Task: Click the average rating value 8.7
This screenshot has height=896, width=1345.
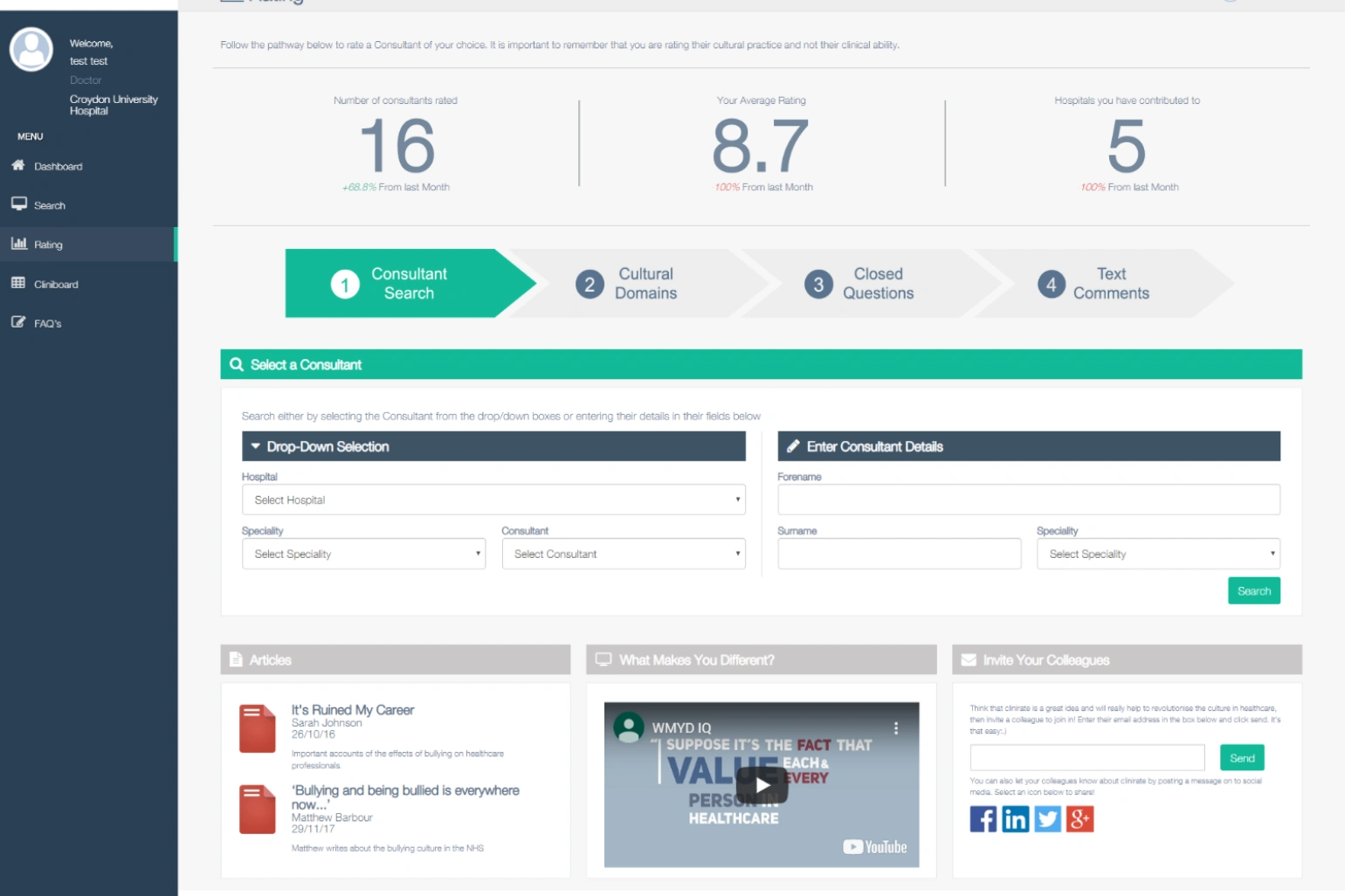Action: point(761,146)
